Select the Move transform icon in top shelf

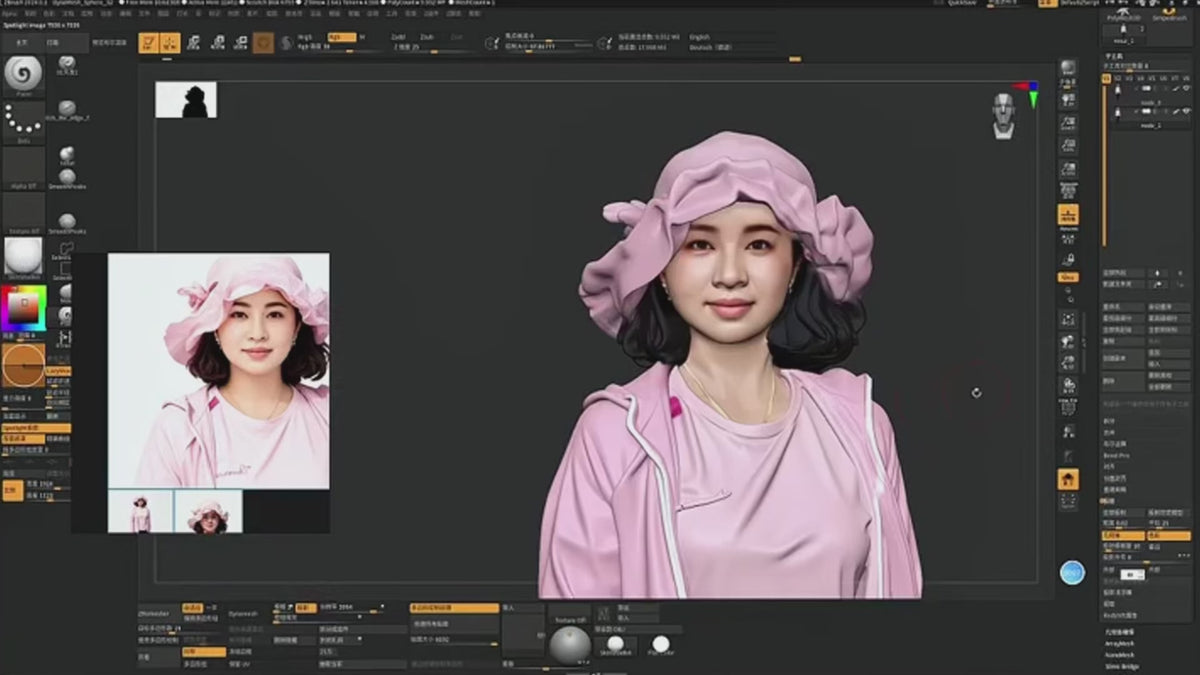193,42
